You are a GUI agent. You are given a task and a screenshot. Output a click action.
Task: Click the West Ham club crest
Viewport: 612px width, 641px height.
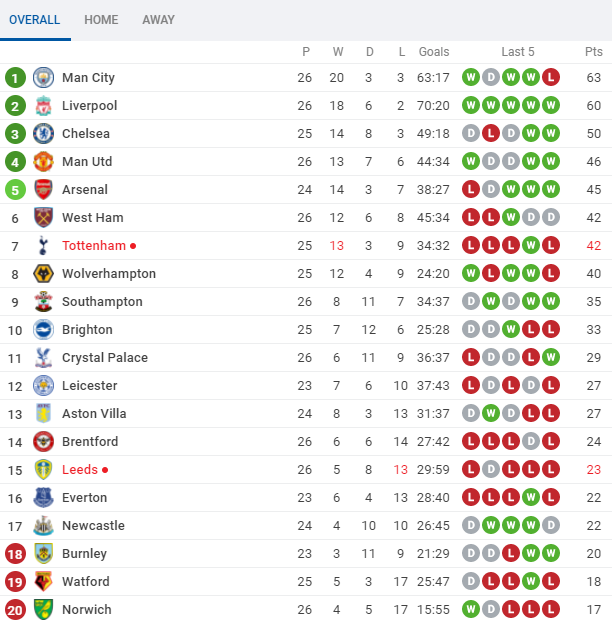[x=43, y=218]
